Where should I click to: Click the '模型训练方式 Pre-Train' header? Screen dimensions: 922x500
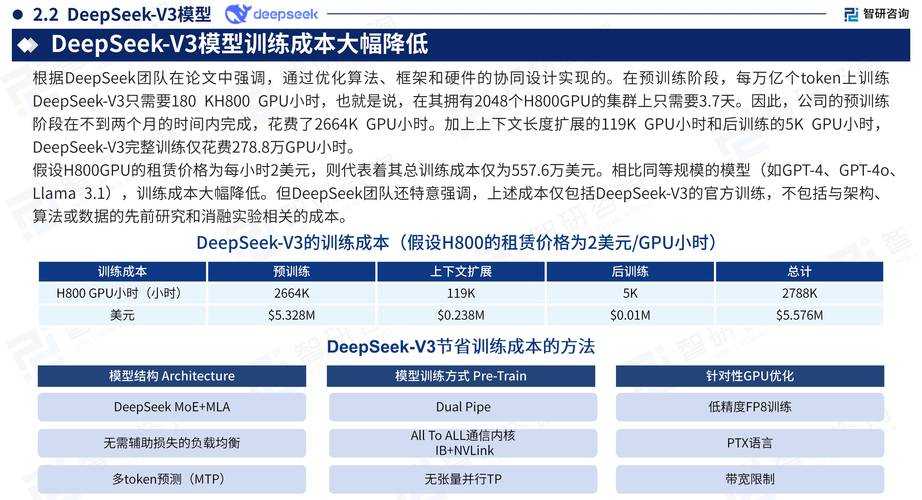(x=461, y=376)
